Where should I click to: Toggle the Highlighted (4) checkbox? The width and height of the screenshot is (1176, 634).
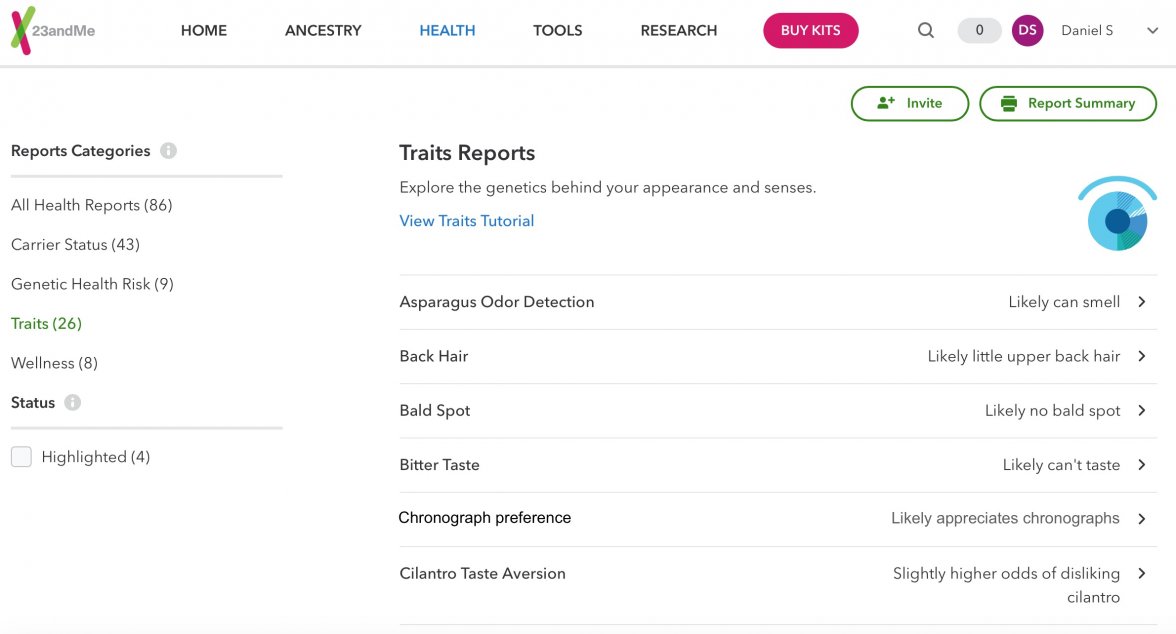click(x=21, y=456)
